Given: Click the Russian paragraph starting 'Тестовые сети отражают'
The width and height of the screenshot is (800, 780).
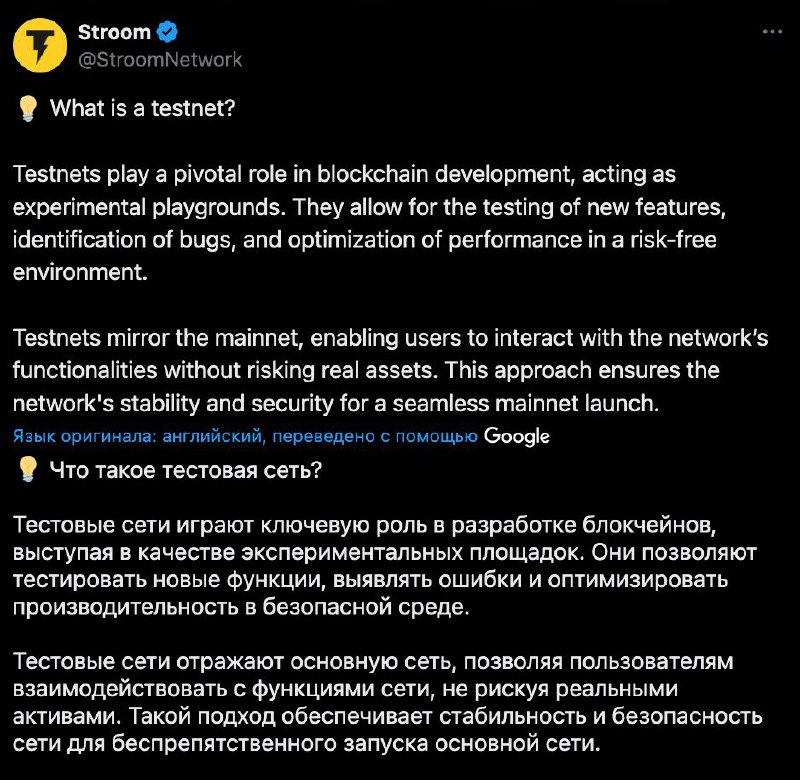Looking at the screenshot, I should coord(387,702).
